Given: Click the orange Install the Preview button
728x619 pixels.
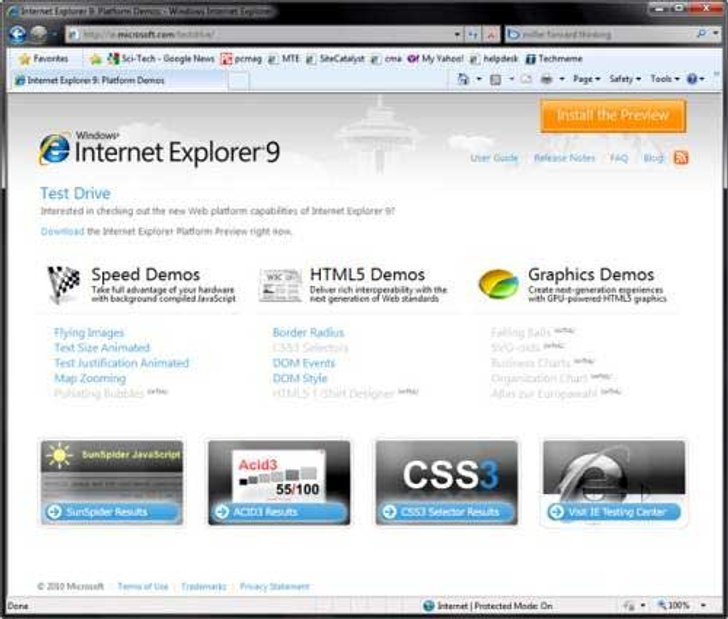Looking at the screenshot, I should [613, 115].
